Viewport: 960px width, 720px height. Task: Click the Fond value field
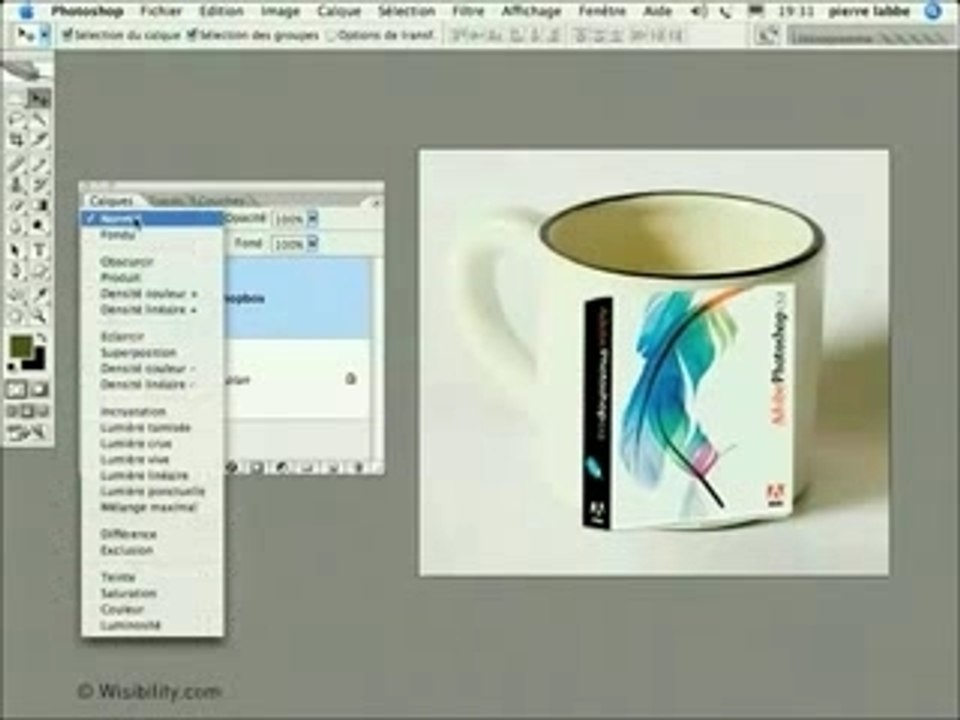pos(289,244)
